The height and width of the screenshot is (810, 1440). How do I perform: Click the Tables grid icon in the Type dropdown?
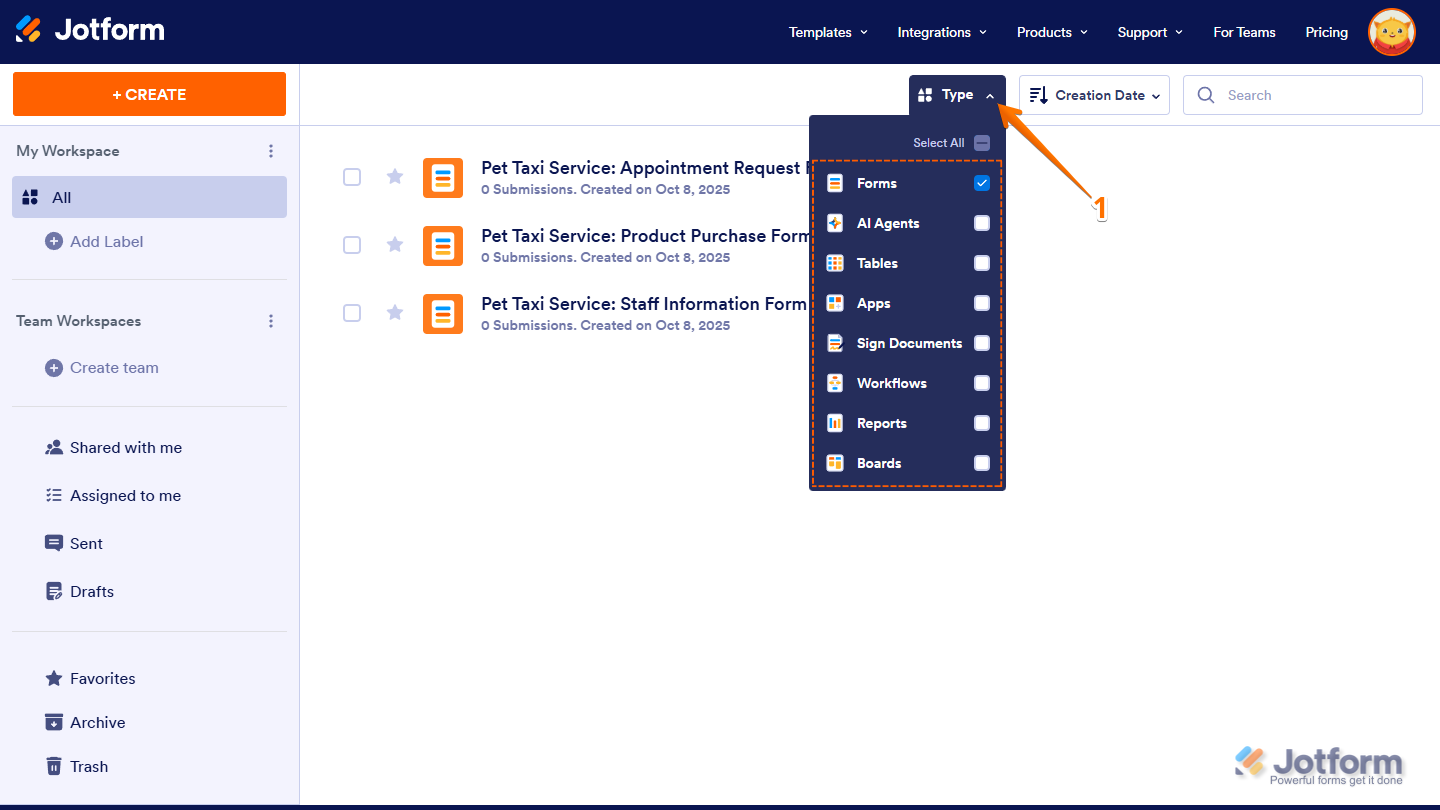[834, 263]
